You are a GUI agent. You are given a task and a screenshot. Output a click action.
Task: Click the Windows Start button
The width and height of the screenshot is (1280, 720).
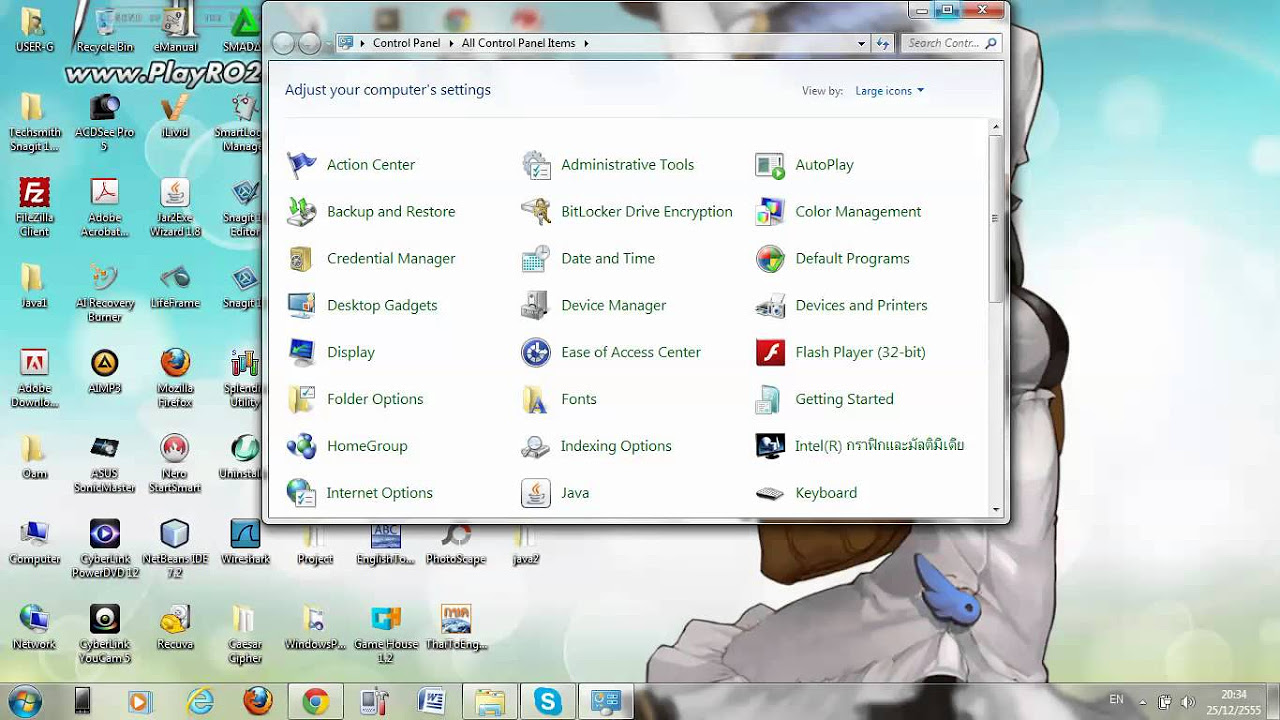click(25, 702)
